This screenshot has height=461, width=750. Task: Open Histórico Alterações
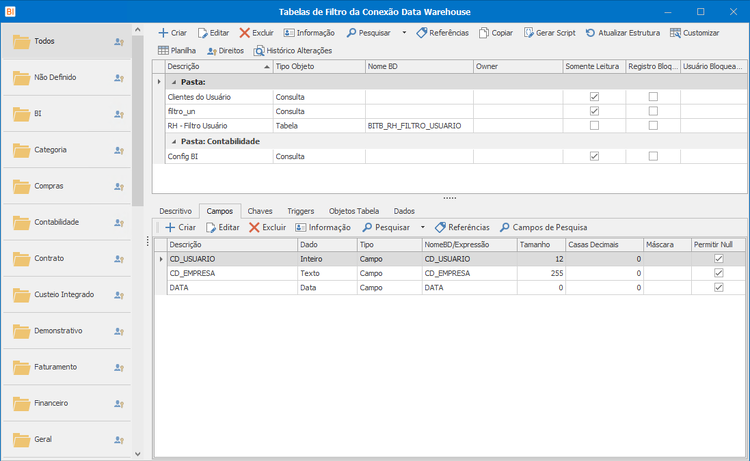point(293,51)
